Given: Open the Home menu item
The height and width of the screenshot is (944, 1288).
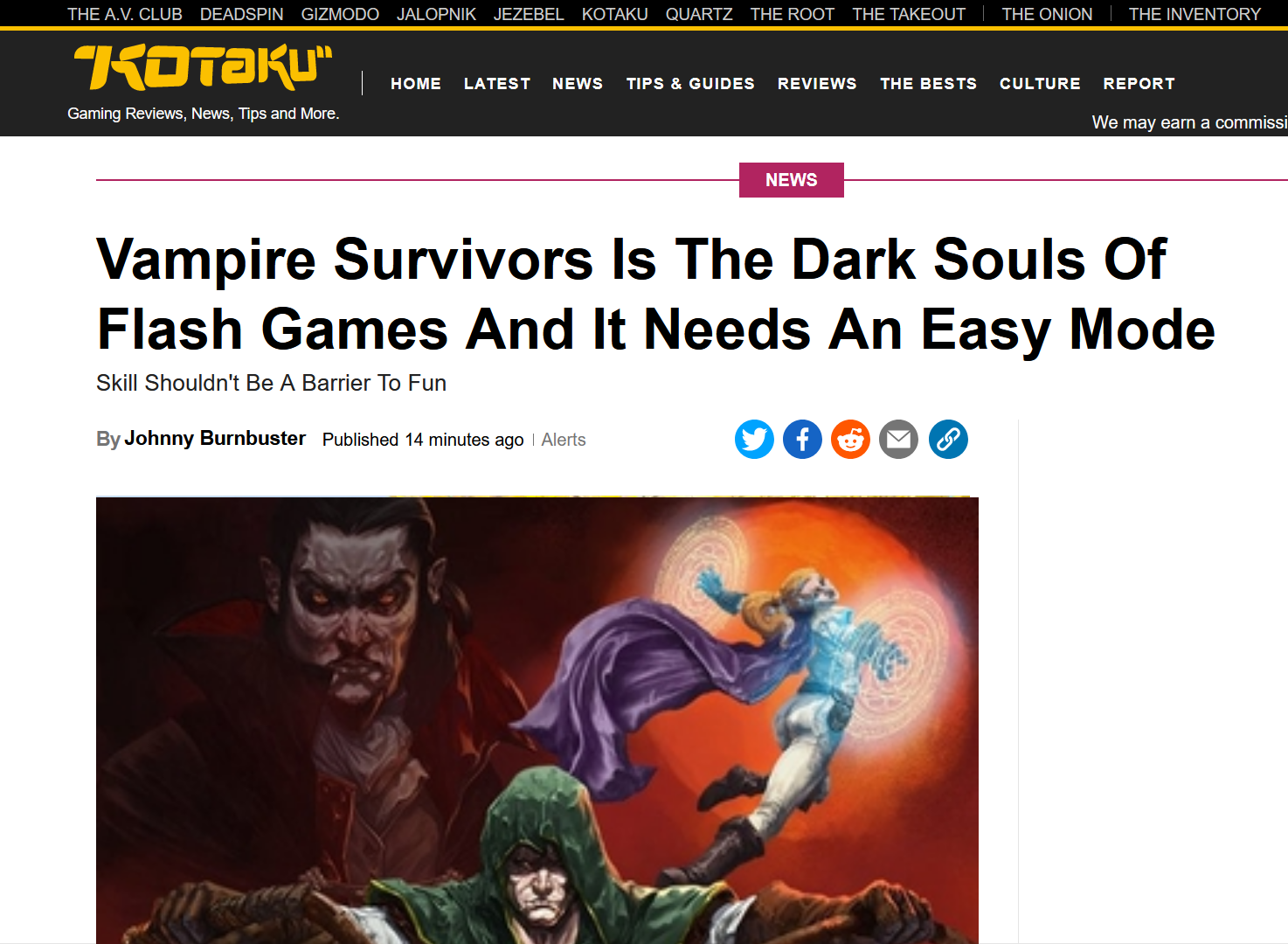Looking at the screenshot, I should [x=416, y=84].
